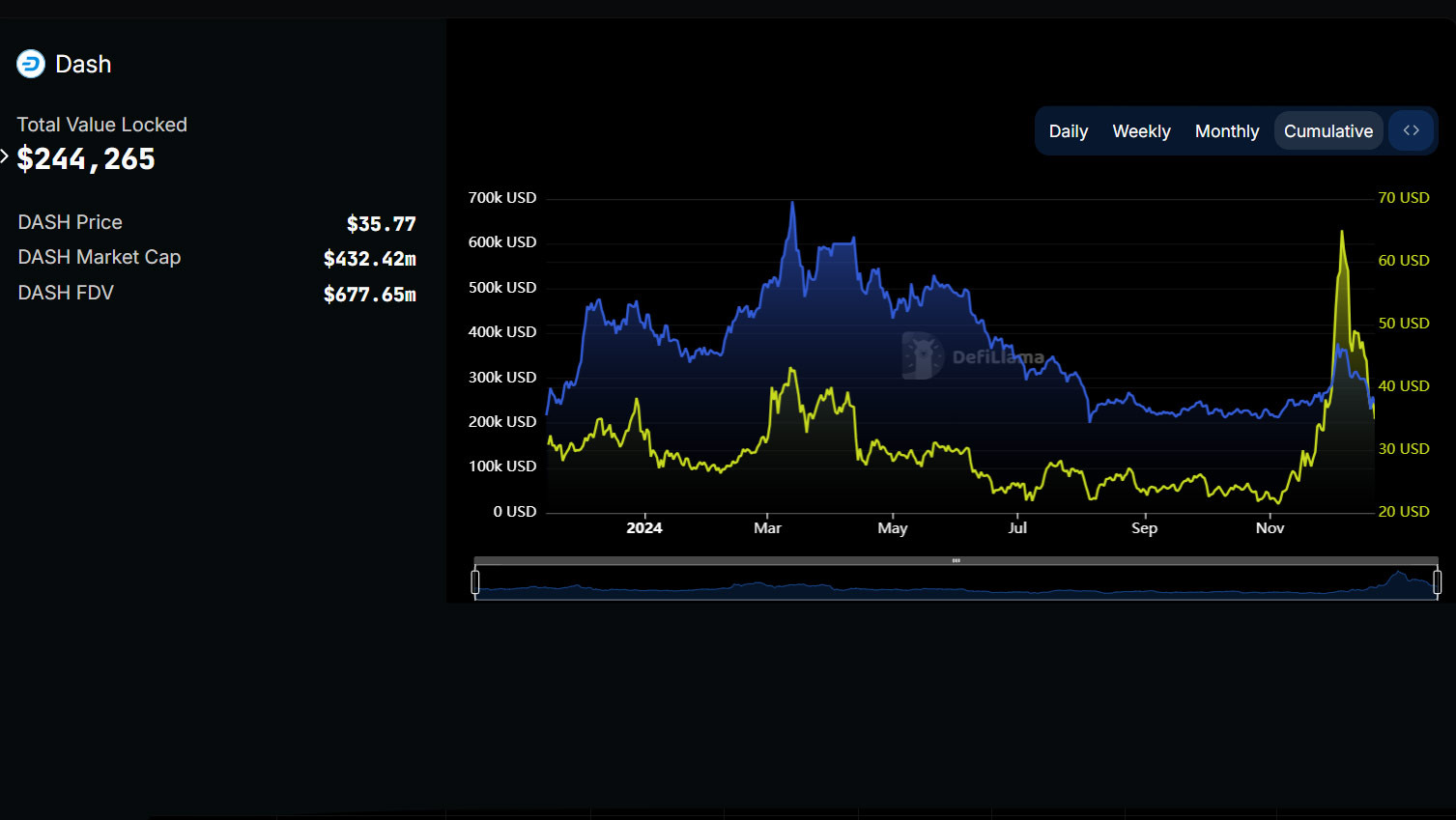Screen dimensions: 1456x820
Task: Open the embed chart code icon
Action: [x=1411, y=130]
